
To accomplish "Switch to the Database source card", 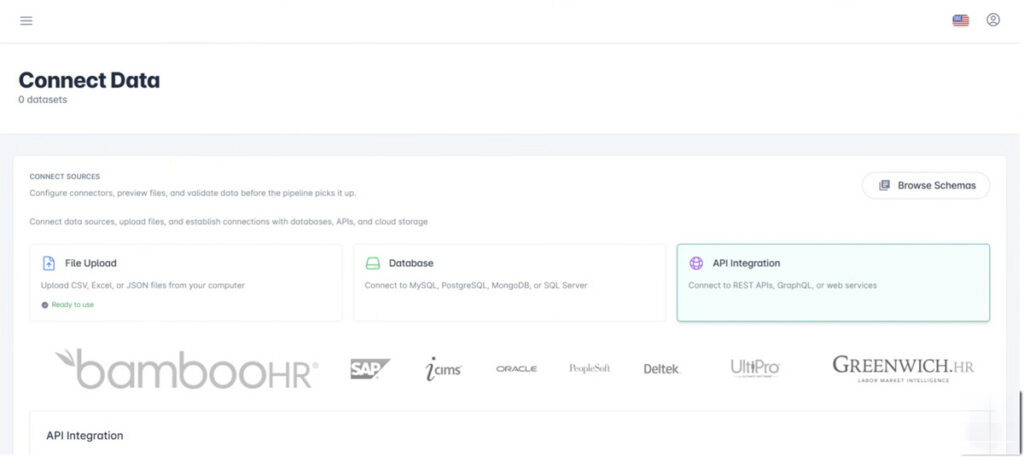I will [x=509, y=283].
